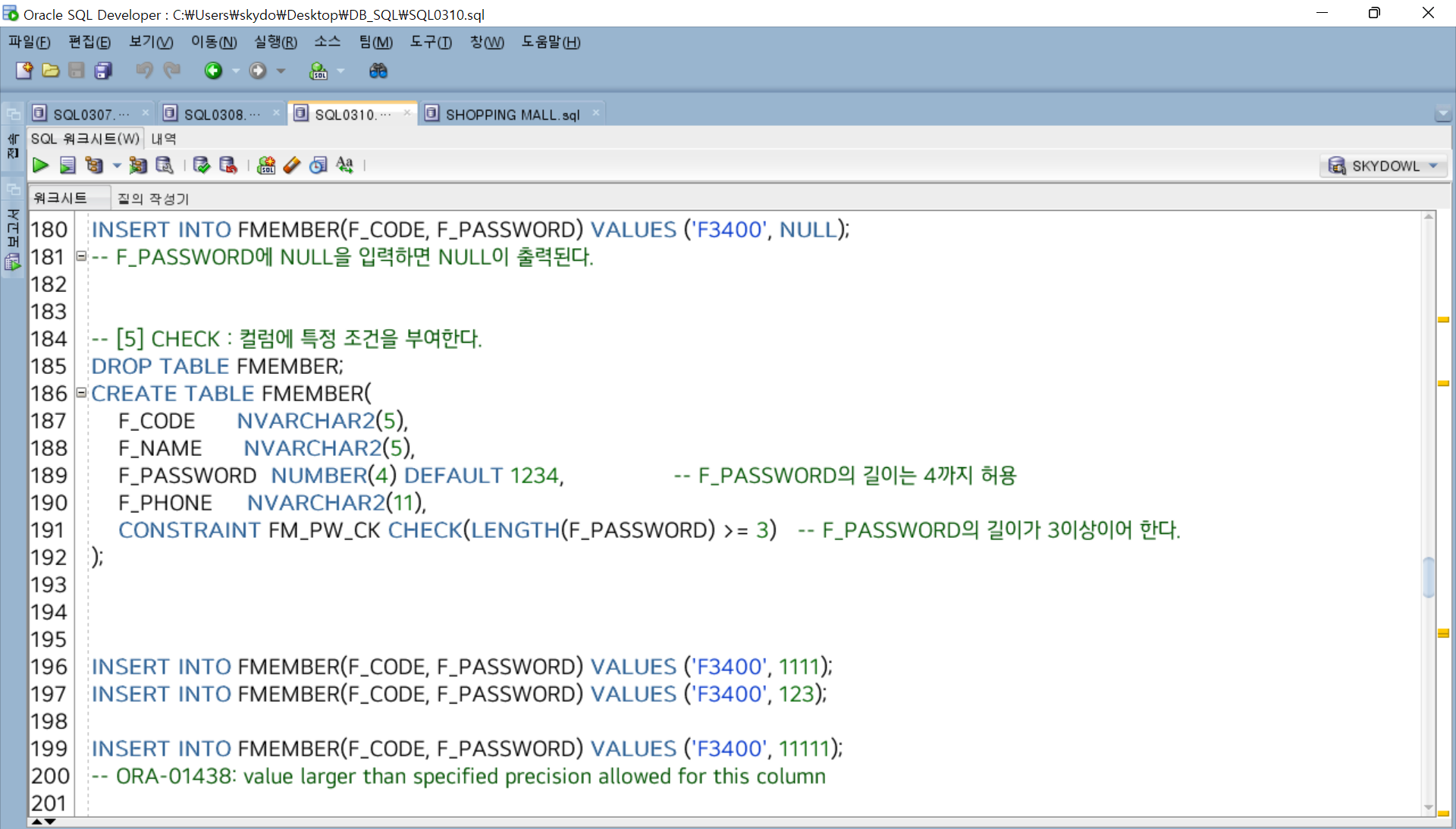This screenshot has width=1456, height=829.
Task: Click the Run Script icon
Action: pyautogui.click(x=67, y=165)
